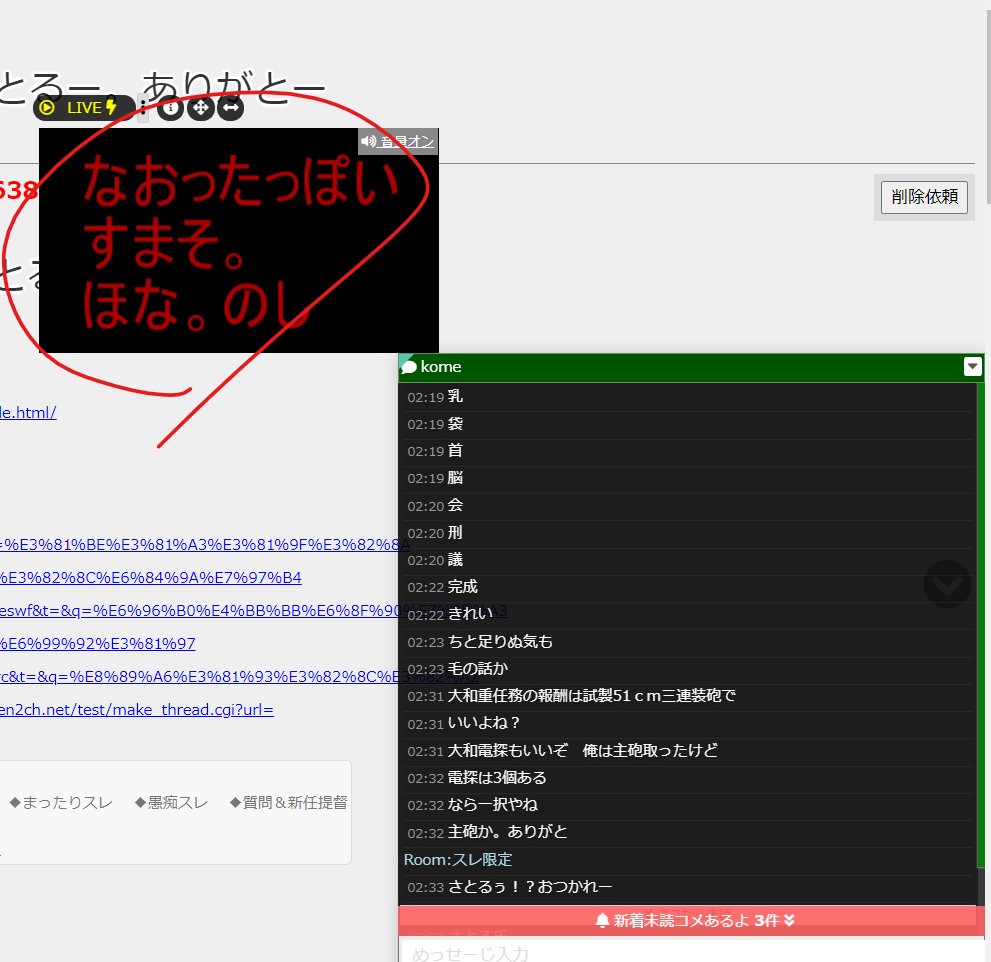Click the kome speech bubble icon
The image size is (991, 962).
pyautogui.click(x=410, y=366)
